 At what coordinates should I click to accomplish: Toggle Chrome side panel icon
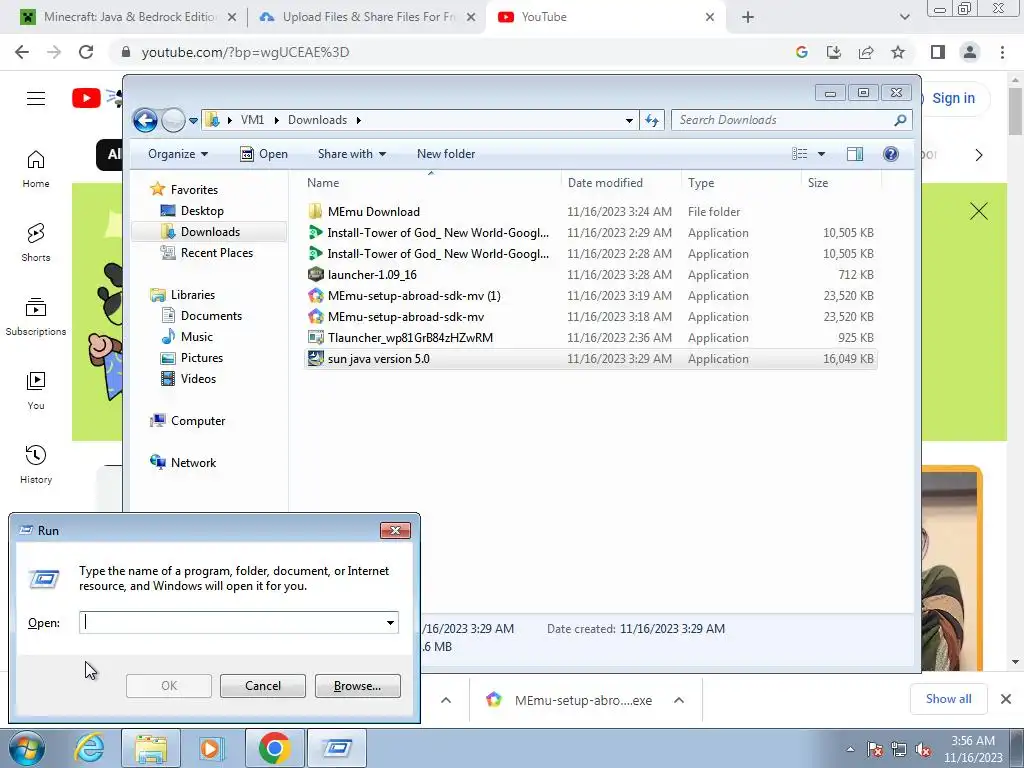[938, 52]
